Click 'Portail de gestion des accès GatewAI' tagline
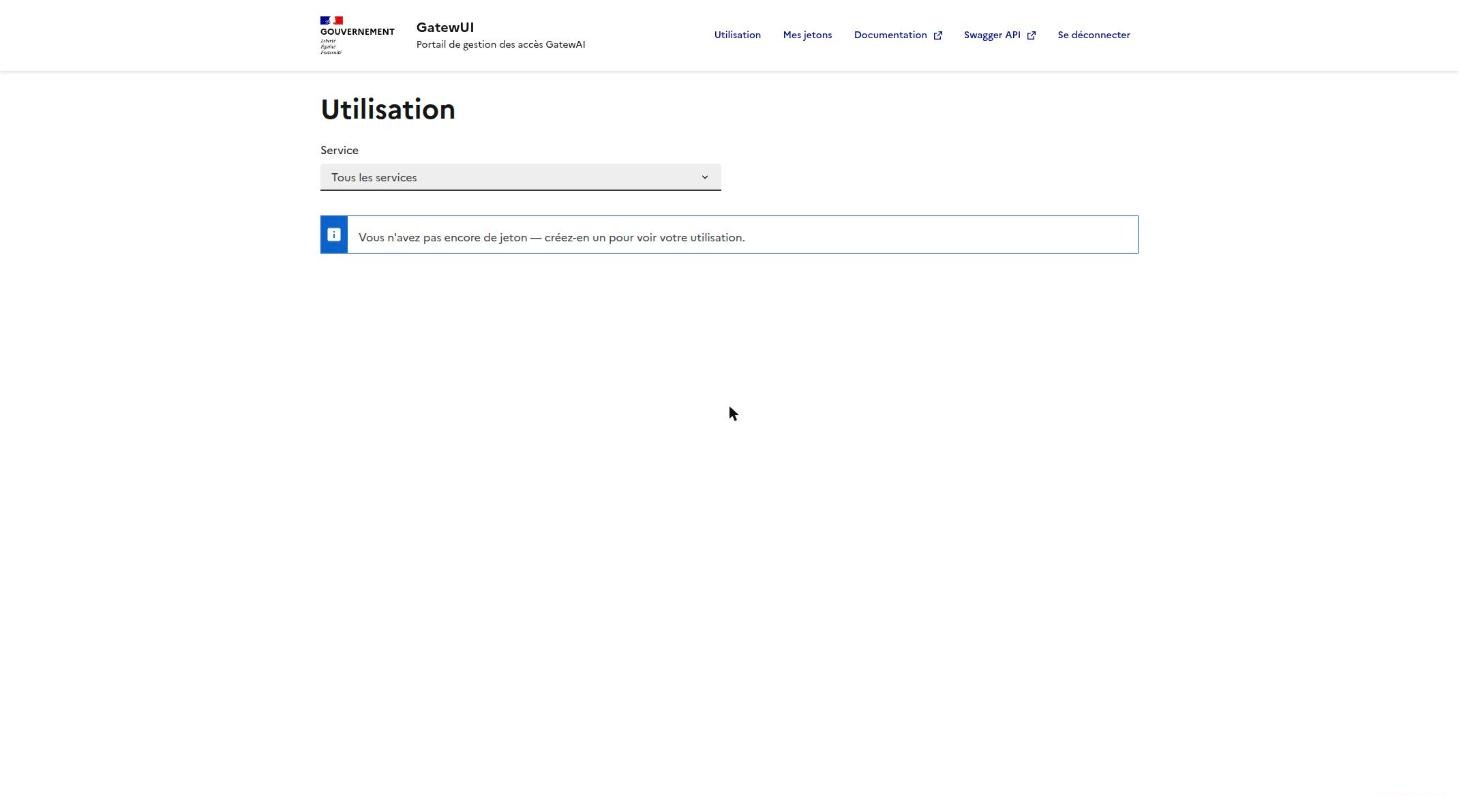This screenshot has height=812, width=1459. (x=500, y=45)
